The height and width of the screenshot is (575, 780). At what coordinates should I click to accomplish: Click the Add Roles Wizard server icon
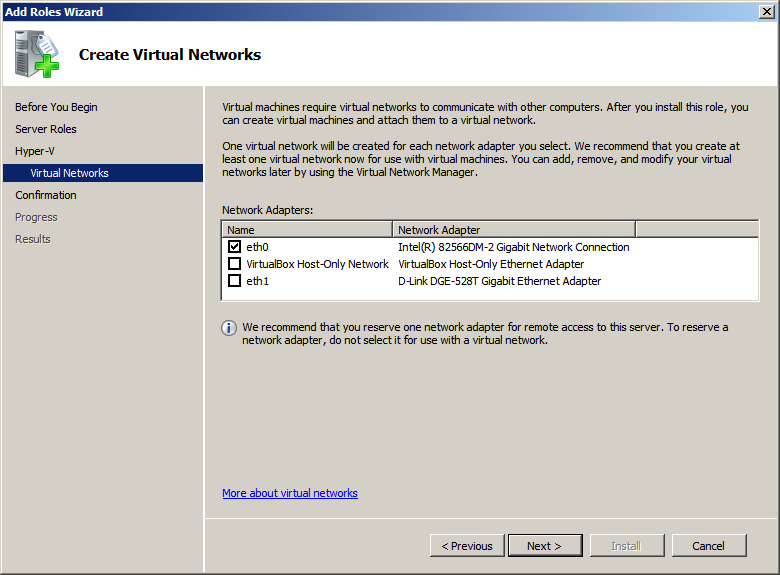pyautogui.click(x=37, y=54)
